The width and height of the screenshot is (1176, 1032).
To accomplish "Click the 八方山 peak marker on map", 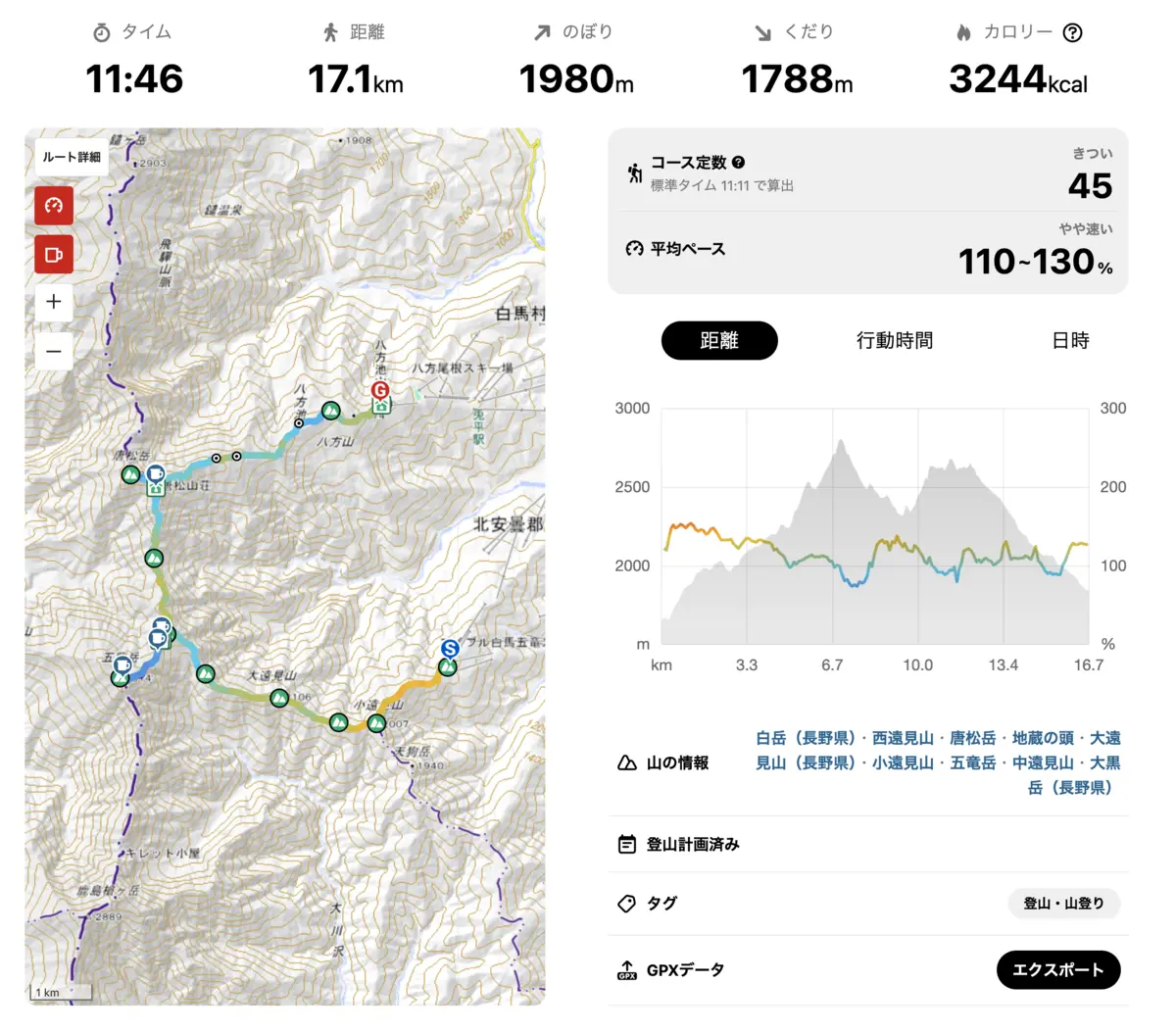I will tap(331, 411).
